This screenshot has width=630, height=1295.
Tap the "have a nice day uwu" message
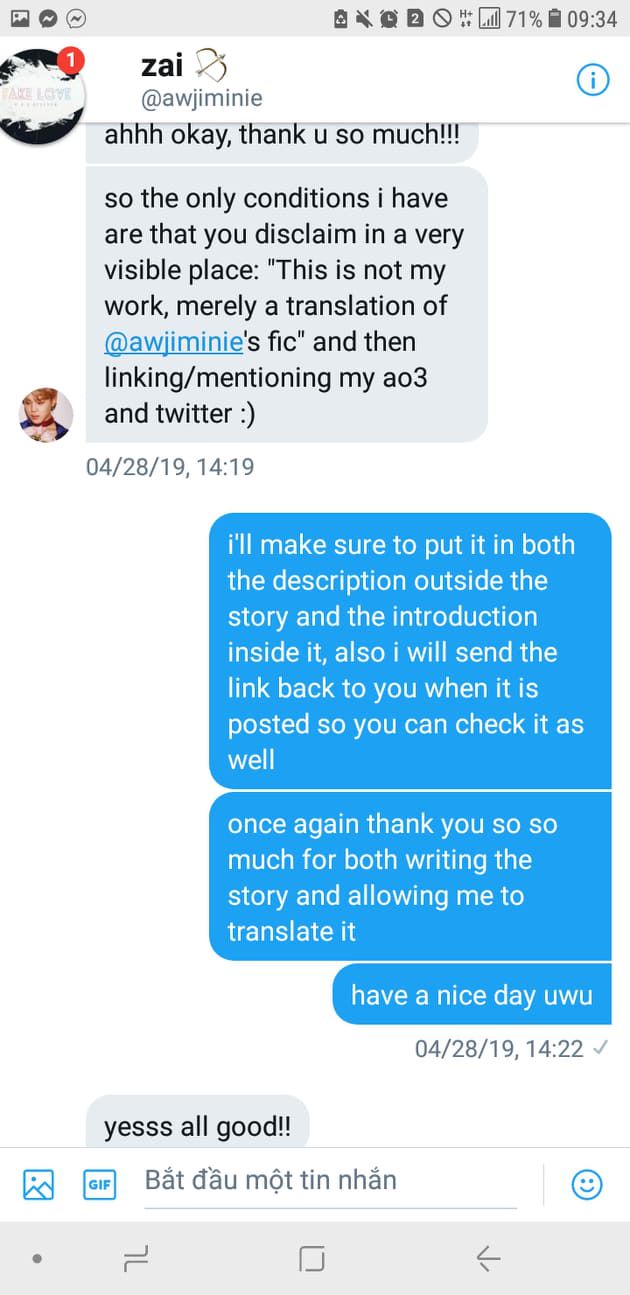(x=471, y=995)
